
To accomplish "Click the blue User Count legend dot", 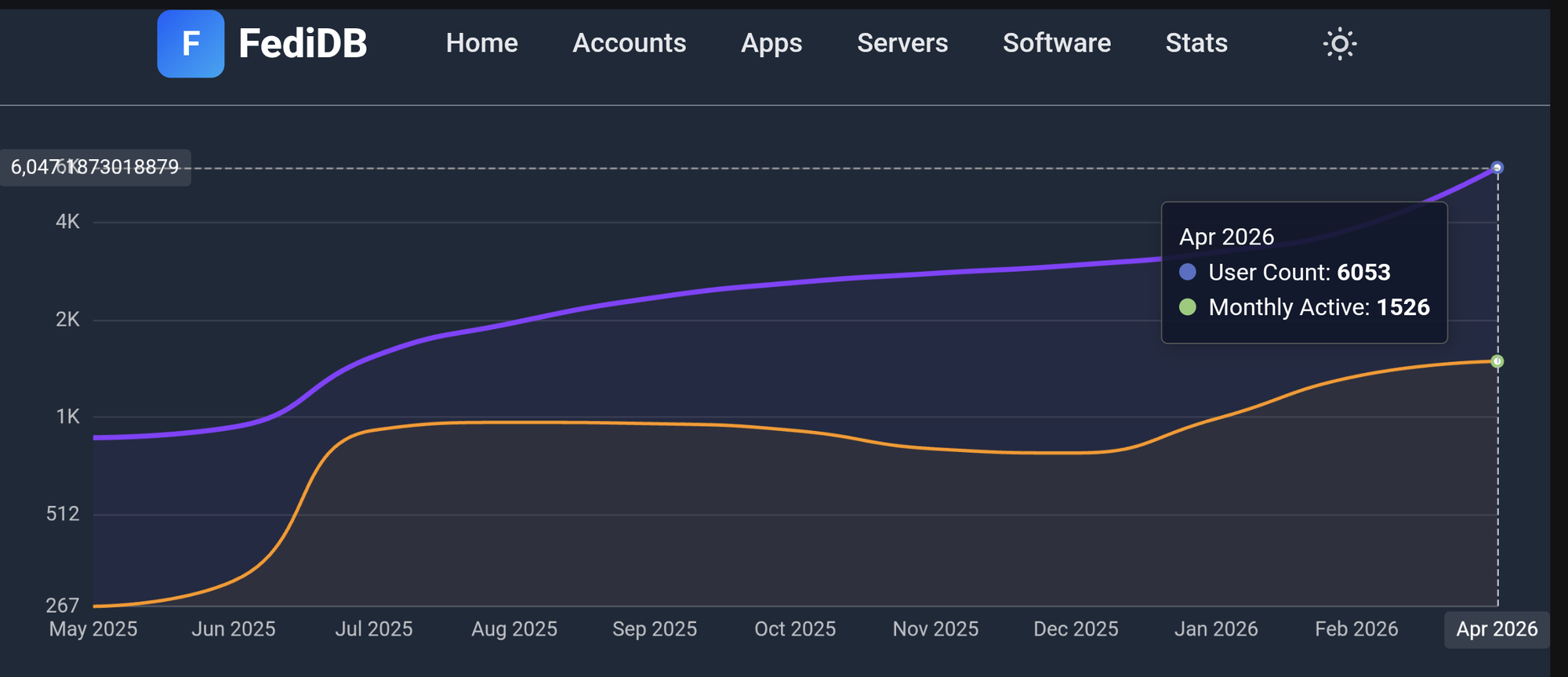I will [x=1188, y=272].
